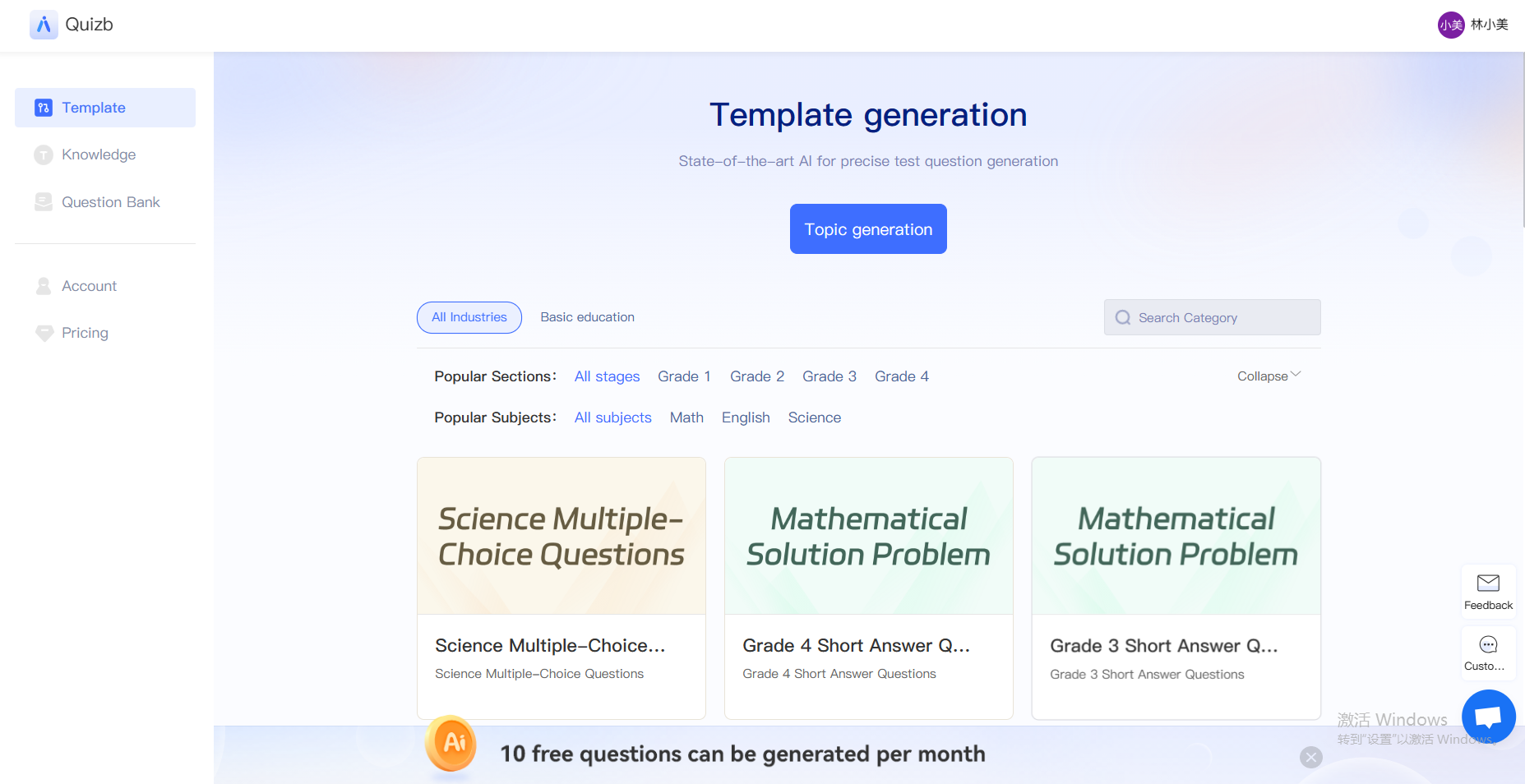This screenshot has width=1525, height=784.
Task: Open the Science Multiple-Choice Questions template
Action: point(561,588)
